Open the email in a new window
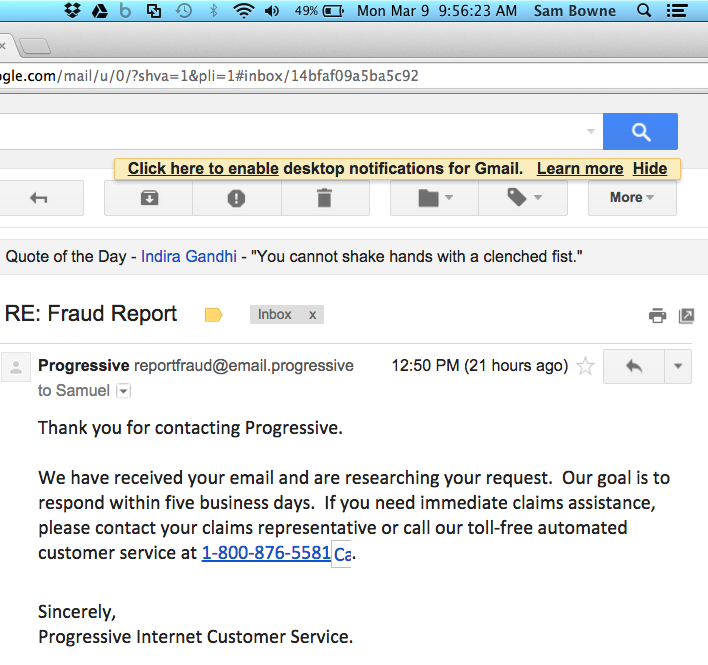708x665 pixels. pyautogui.click(x=686, y=316)
